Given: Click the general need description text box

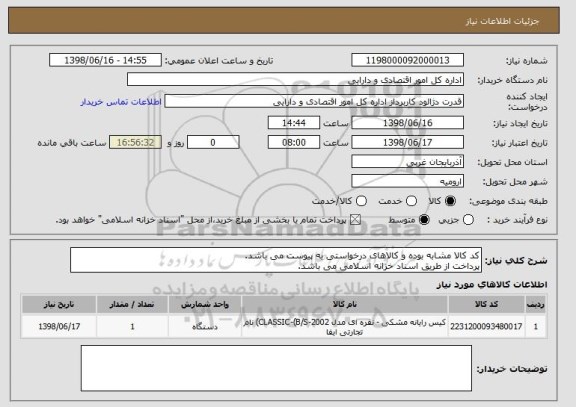Looking at the screenshot, I should (x=276, y=260).
